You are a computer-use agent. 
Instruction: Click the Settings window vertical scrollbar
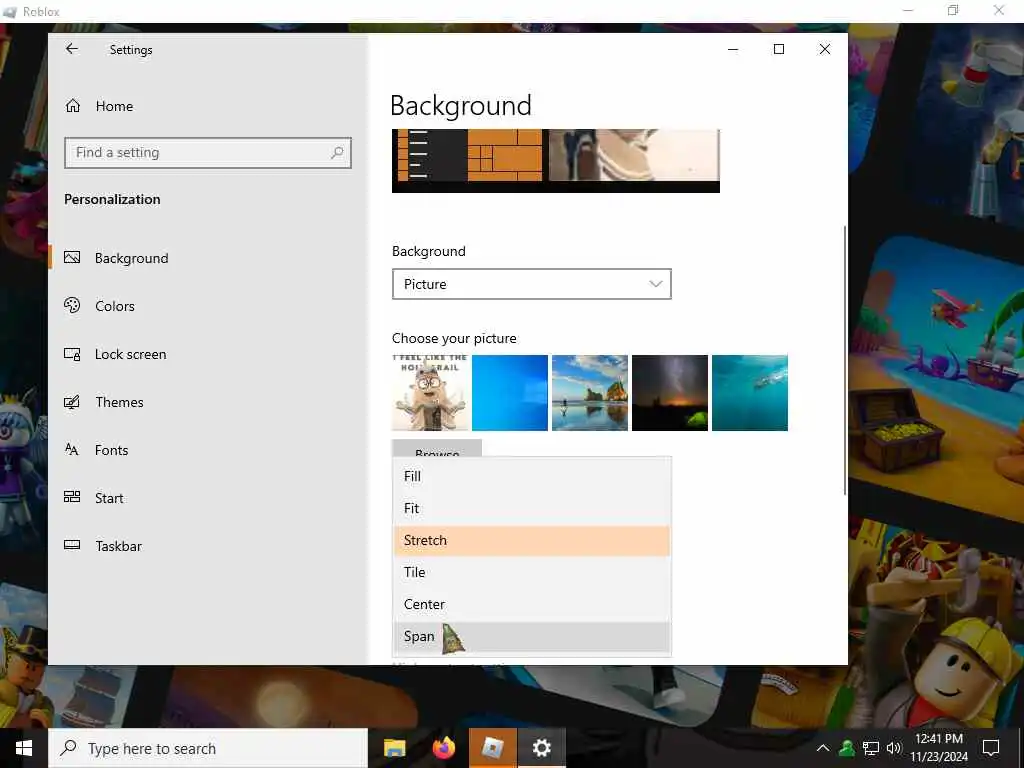tap(845, 360)
